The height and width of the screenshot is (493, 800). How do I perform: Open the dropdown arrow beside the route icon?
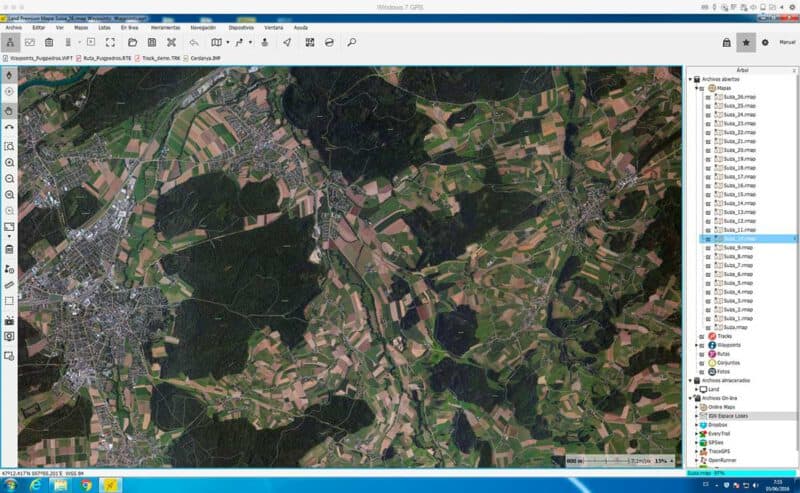(251, 42)
